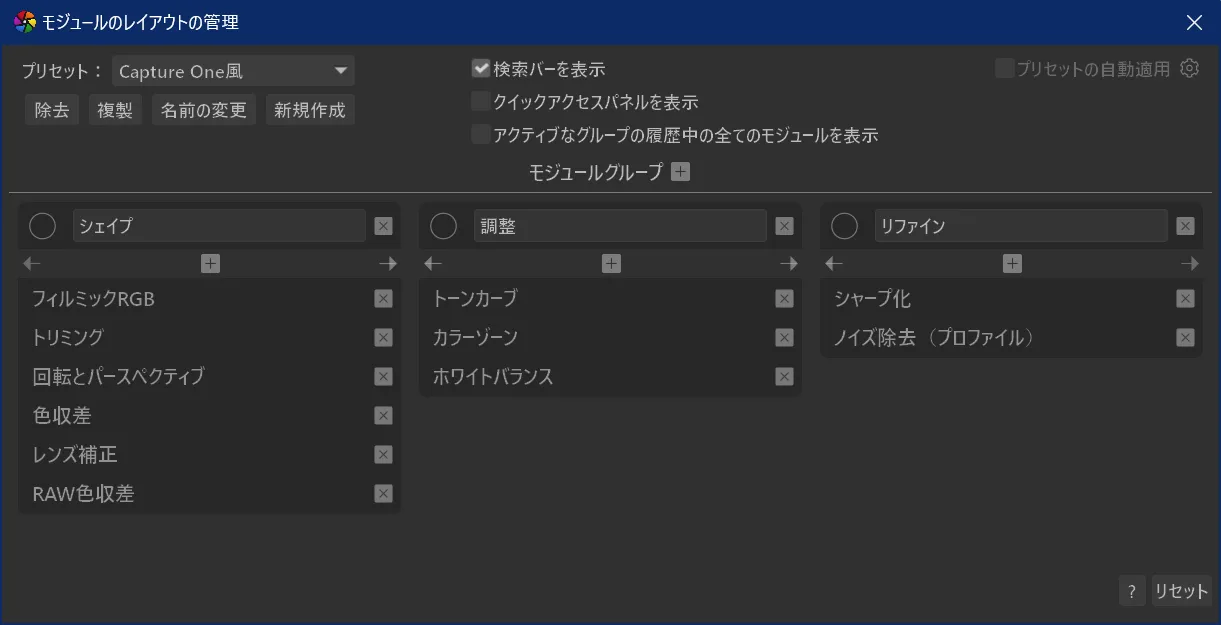Remove シャープ化 module from リファイン group
Viewport: 1221px width, 625px height.
click(1185, 299)
